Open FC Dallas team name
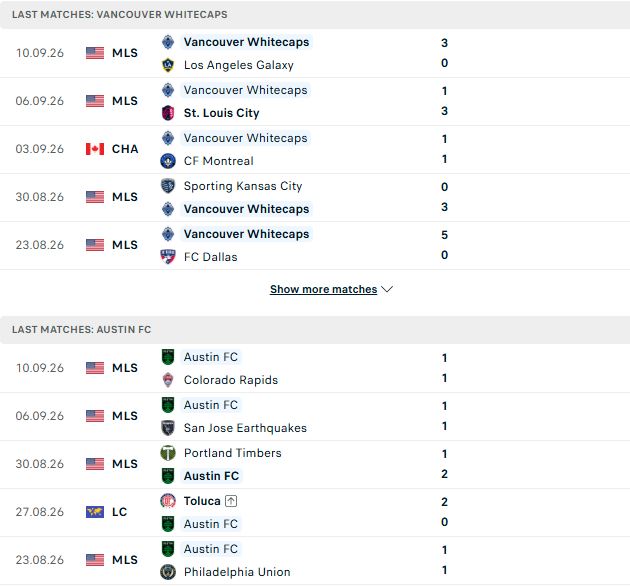The image size is (630, 586). (211, 257)
